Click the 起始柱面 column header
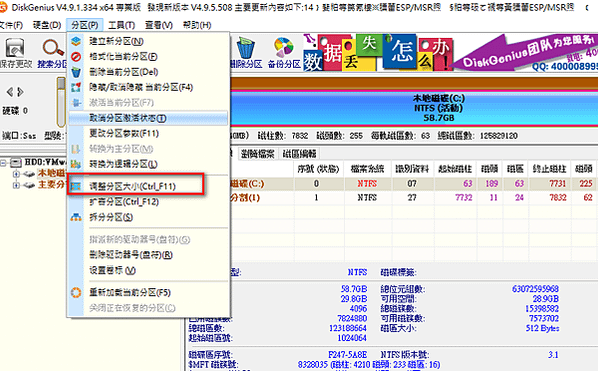598x371 pixels. (455, 169)
